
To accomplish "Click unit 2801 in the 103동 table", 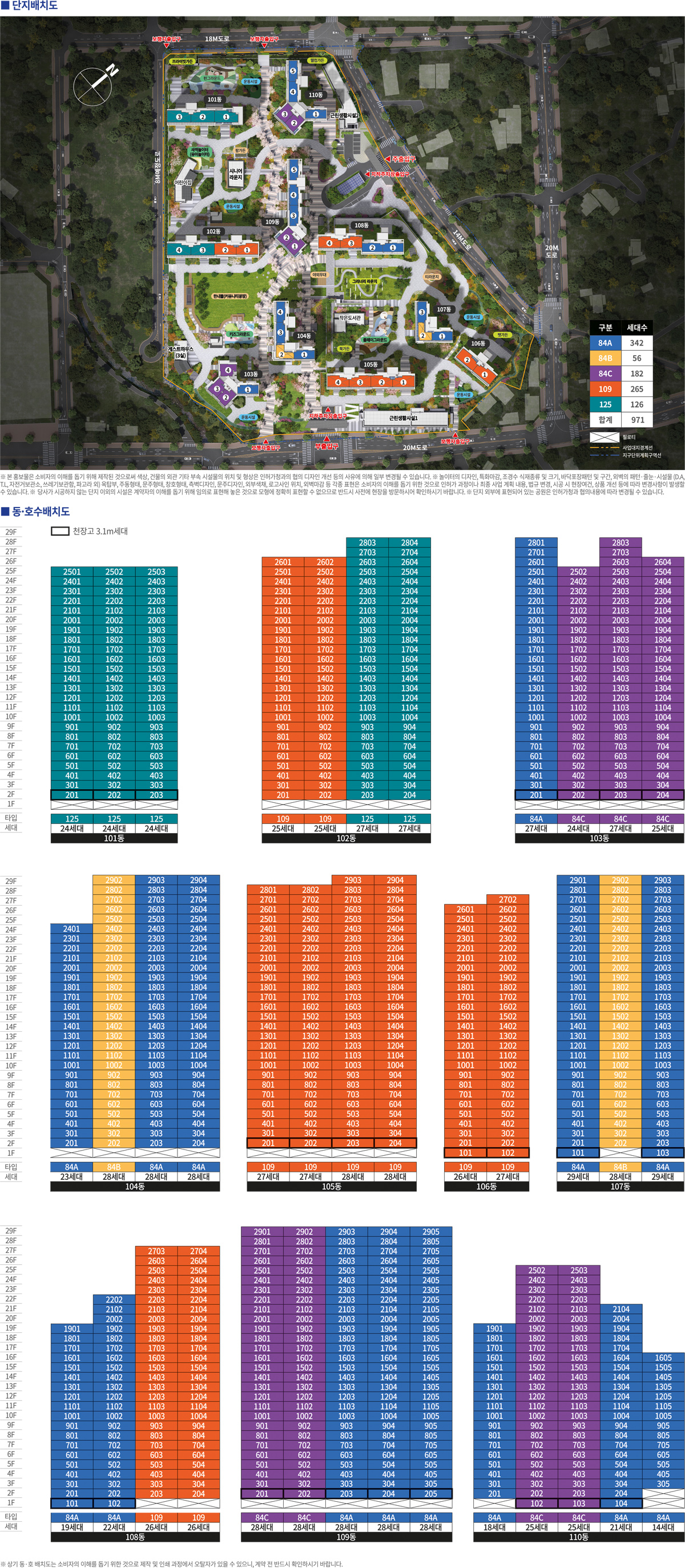I will [x=536, y=542].
